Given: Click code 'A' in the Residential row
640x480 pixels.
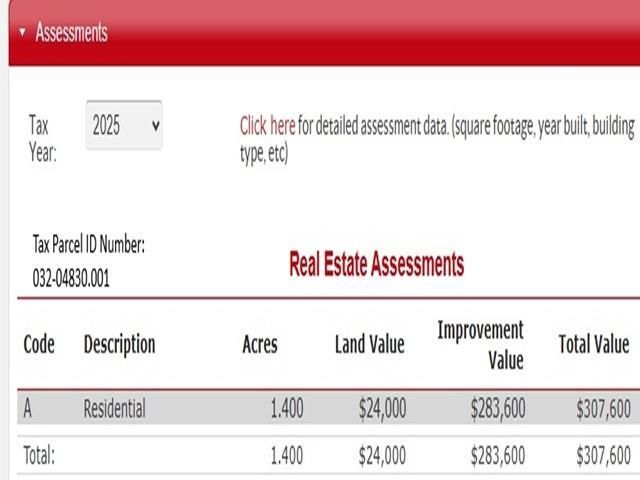Looking at the screenshot, I should tap(28, 408).
